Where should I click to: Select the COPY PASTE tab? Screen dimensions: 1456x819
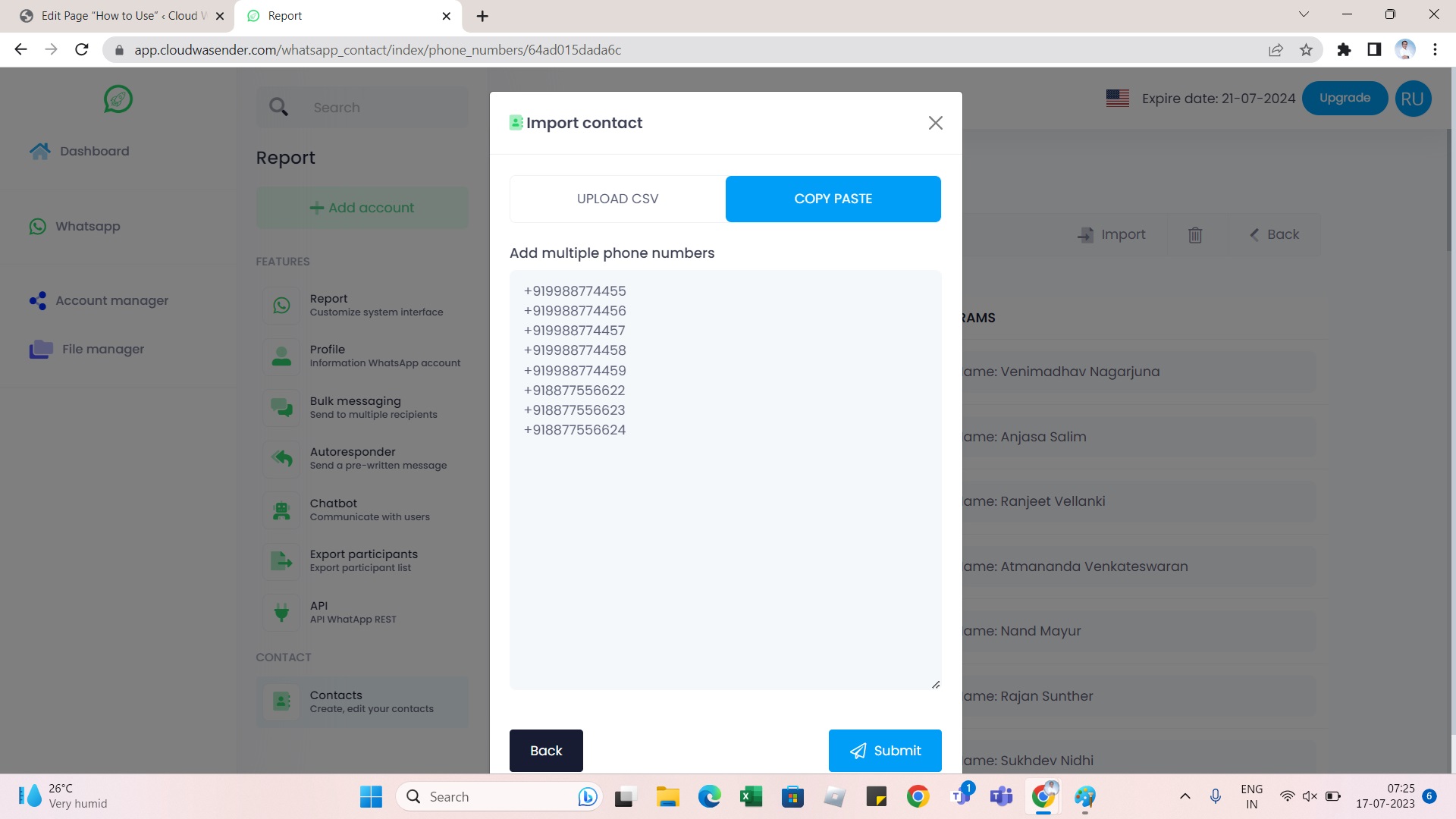tap(833, 198)
